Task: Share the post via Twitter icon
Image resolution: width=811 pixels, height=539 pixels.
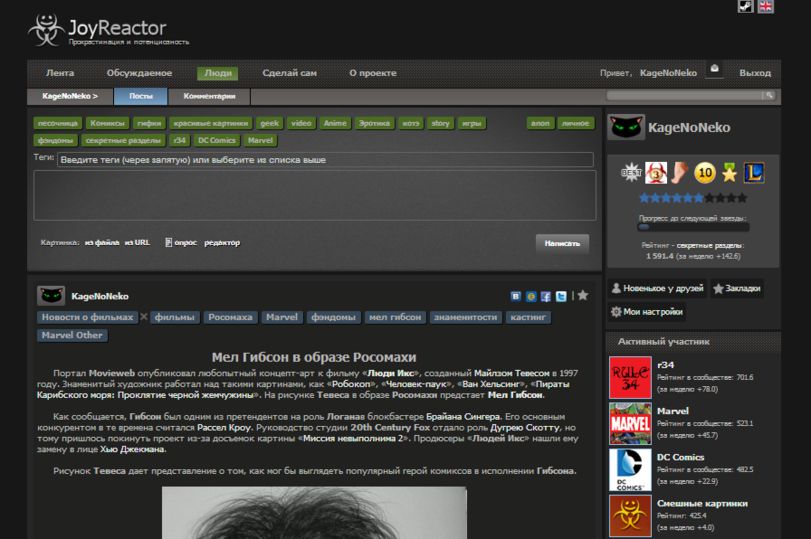Action: 561,296
